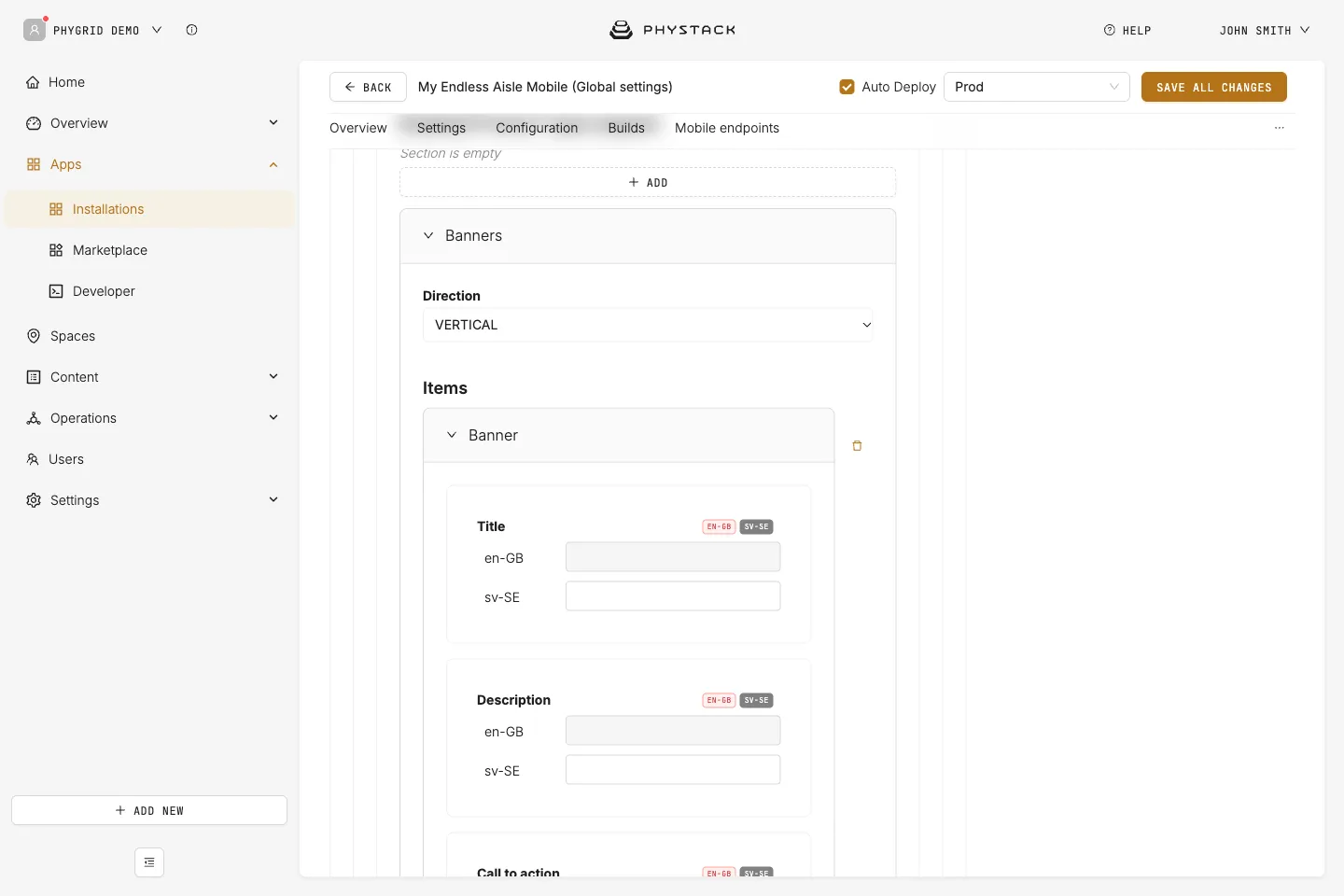Image resolution: width=1344 pixels, height=896 pixels.
Task: Delete the Banner item with trash icon
Action: (x=857, y=446)
